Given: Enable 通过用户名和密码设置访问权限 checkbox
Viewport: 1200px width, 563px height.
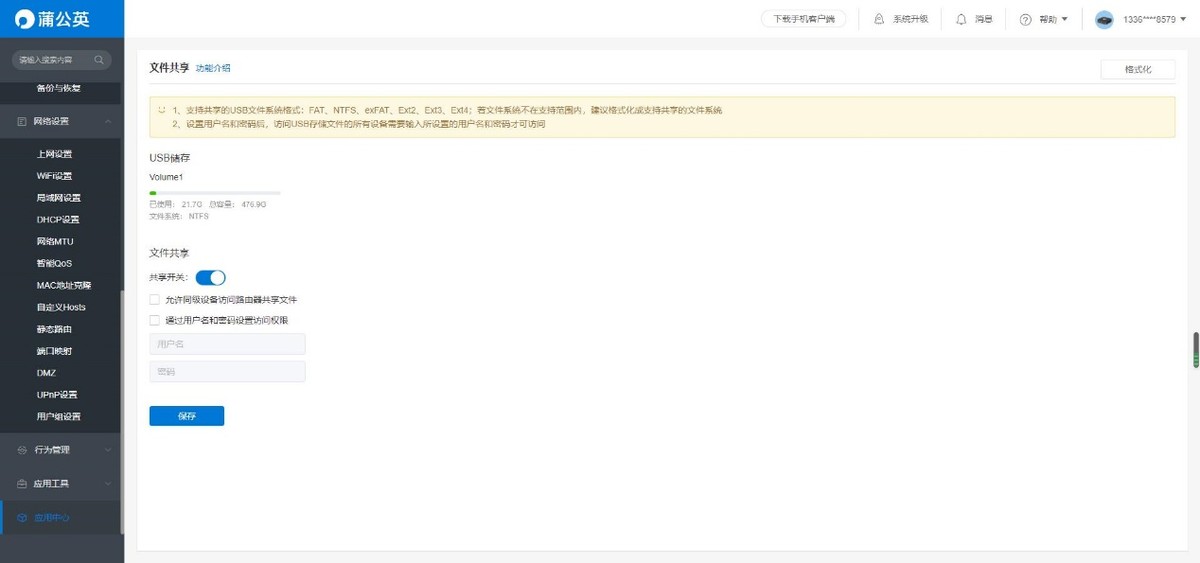Looking at the screenshot, I should [x=154, y=320].
